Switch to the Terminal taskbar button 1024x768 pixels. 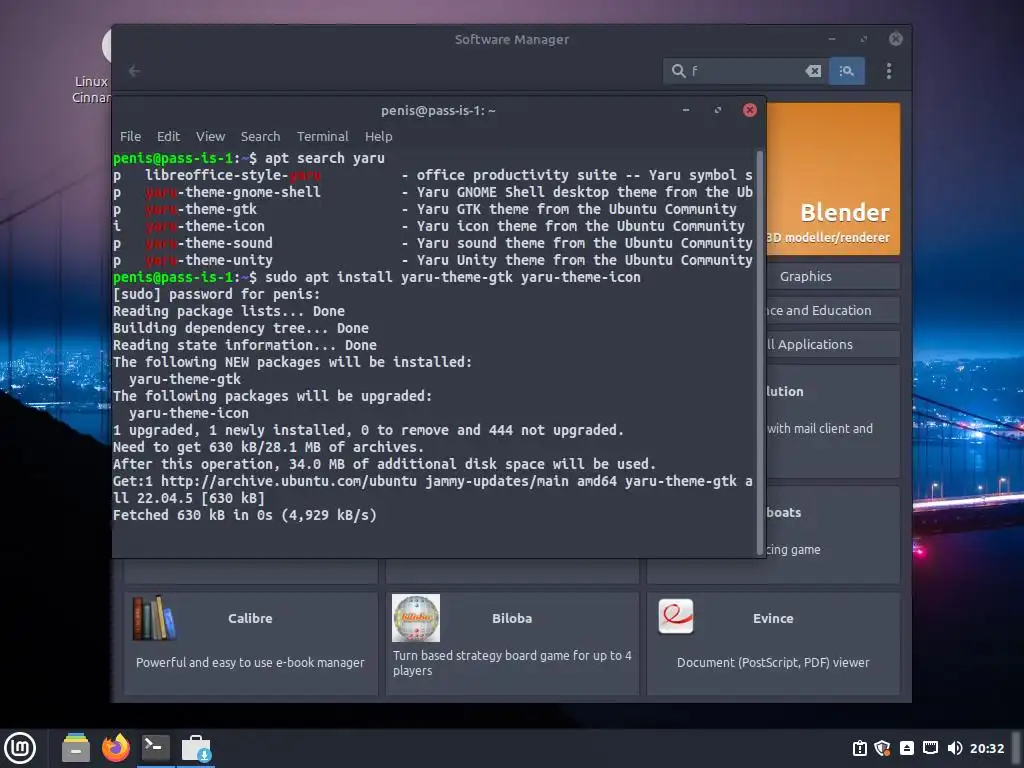coord(156,748)
